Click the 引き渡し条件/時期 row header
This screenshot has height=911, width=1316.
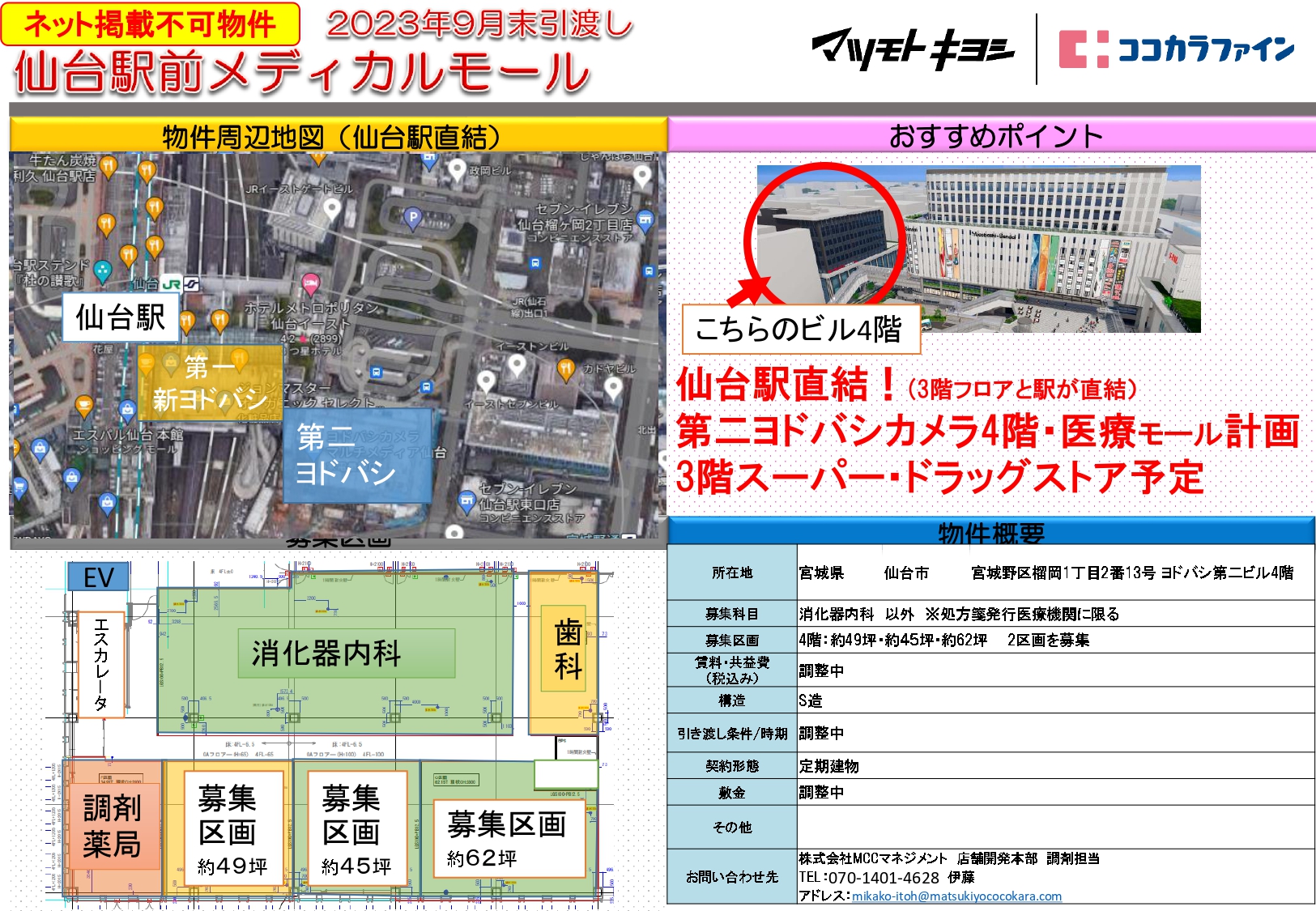pos(732,733)
